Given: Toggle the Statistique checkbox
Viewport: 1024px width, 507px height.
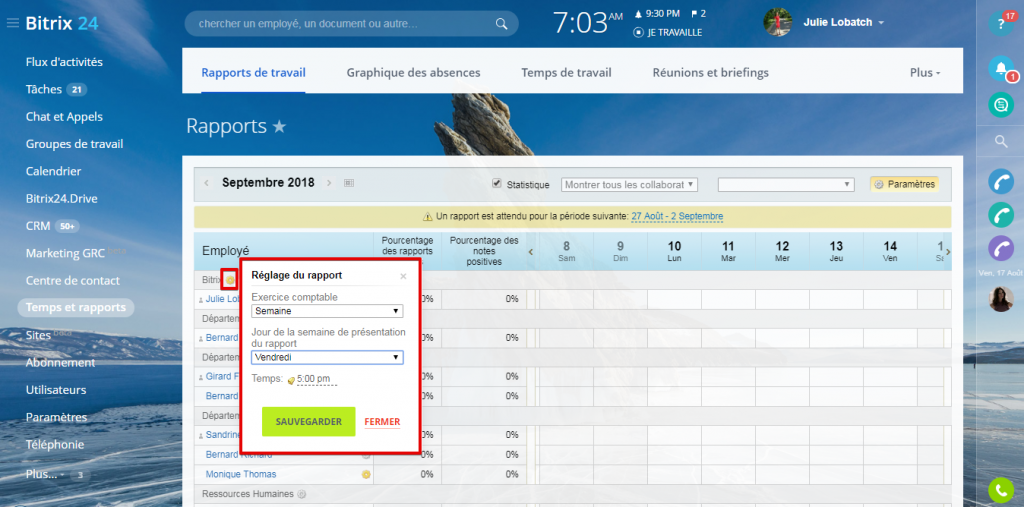Looking at the screenshot, I should [496, 184].
